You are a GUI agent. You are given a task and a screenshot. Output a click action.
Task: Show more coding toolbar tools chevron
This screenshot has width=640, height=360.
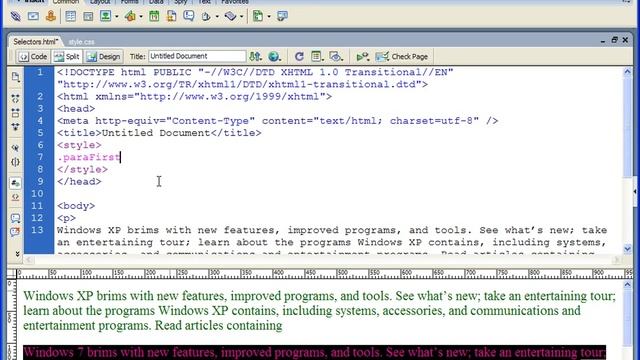coord(17,254)
